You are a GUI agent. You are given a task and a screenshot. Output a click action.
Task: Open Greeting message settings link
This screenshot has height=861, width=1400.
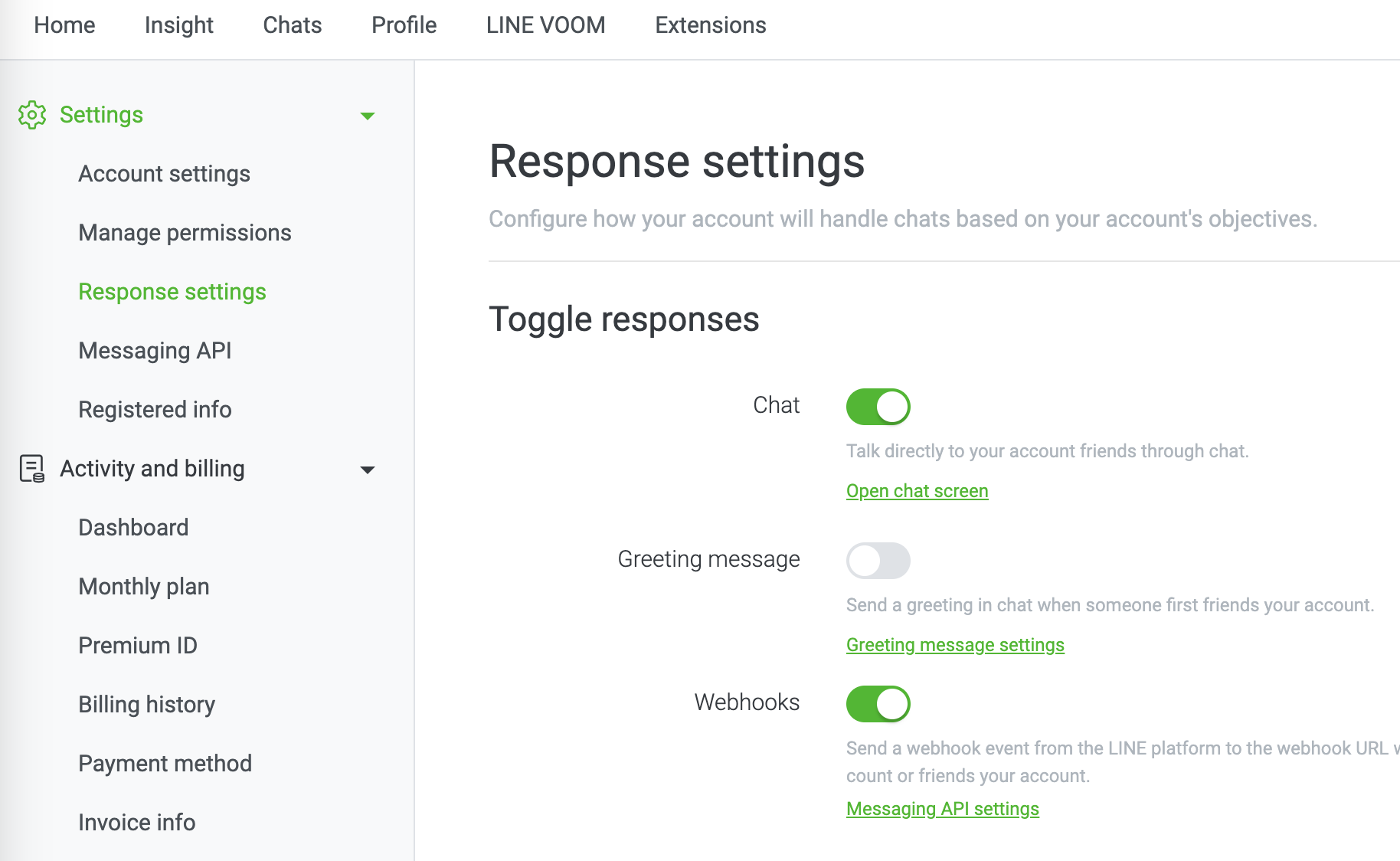click(x=955, y=645)
